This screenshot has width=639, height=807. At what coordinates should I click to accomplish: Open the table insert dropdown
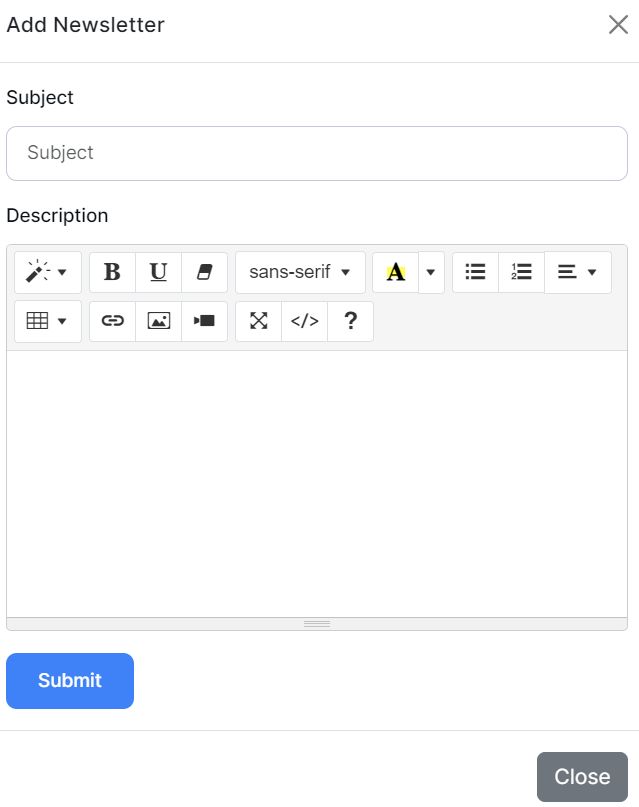48,321
